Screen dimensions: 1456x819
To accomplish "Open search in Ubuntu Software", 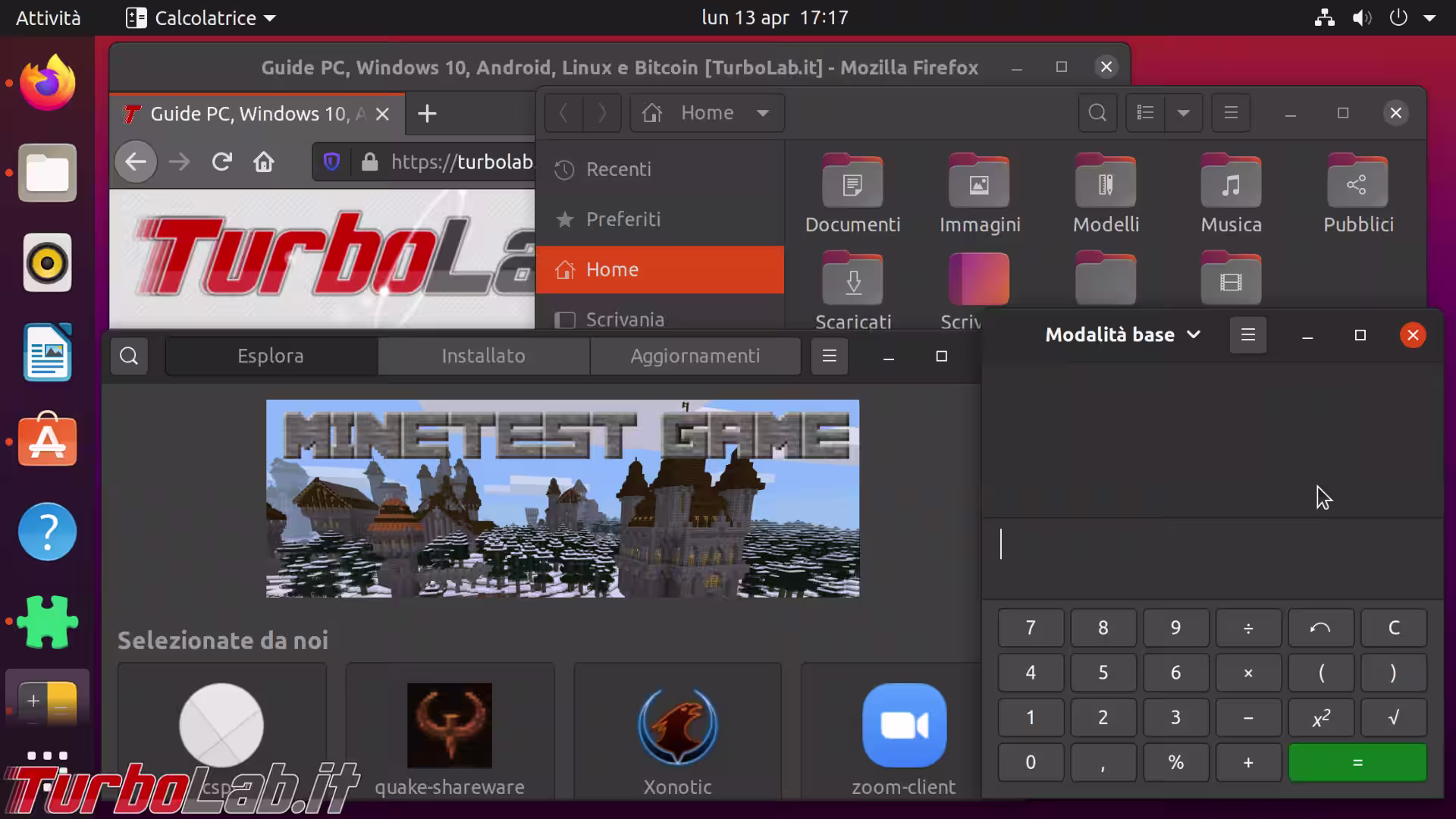I will pos(129,356).
